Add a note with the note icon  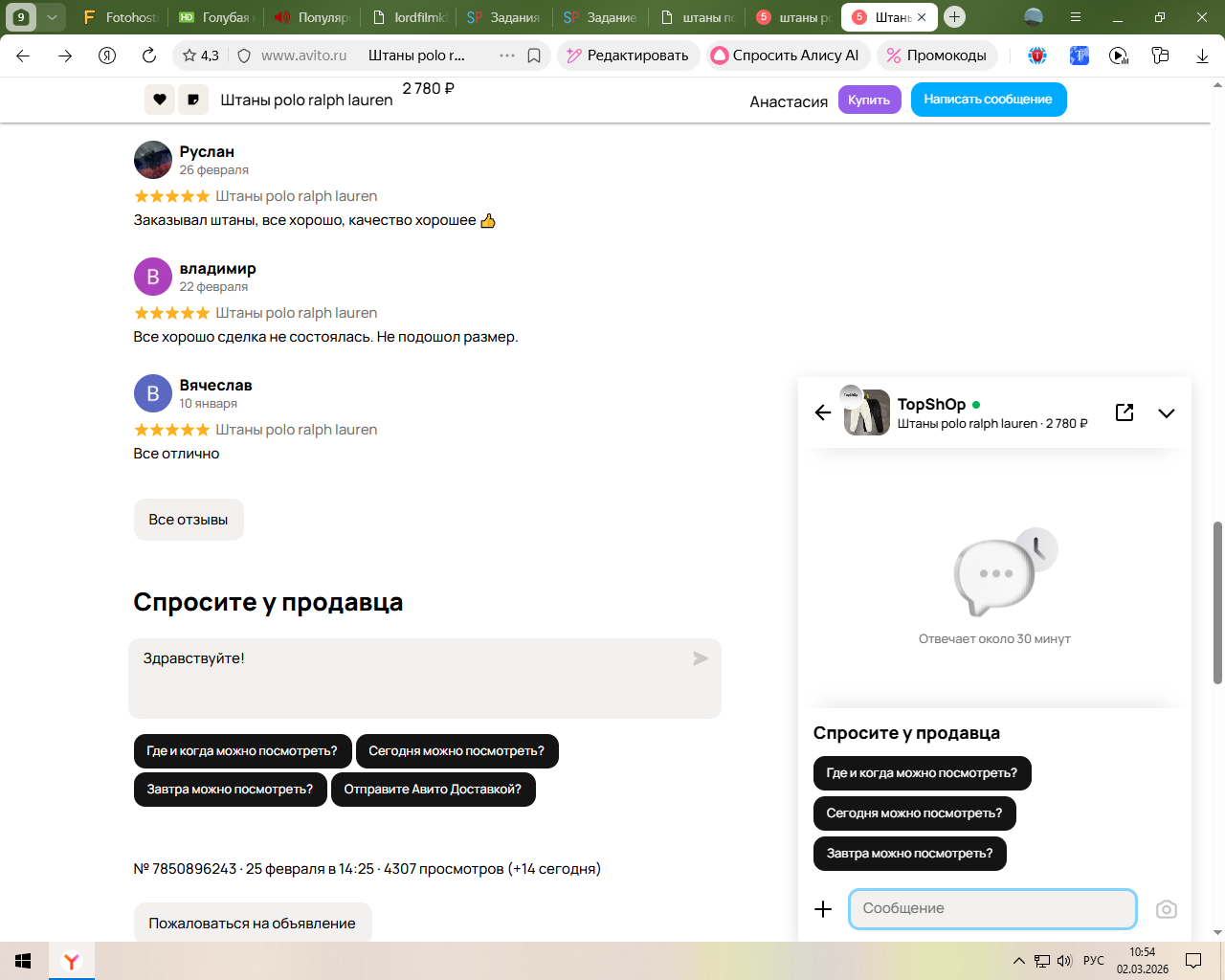point(193,100)
